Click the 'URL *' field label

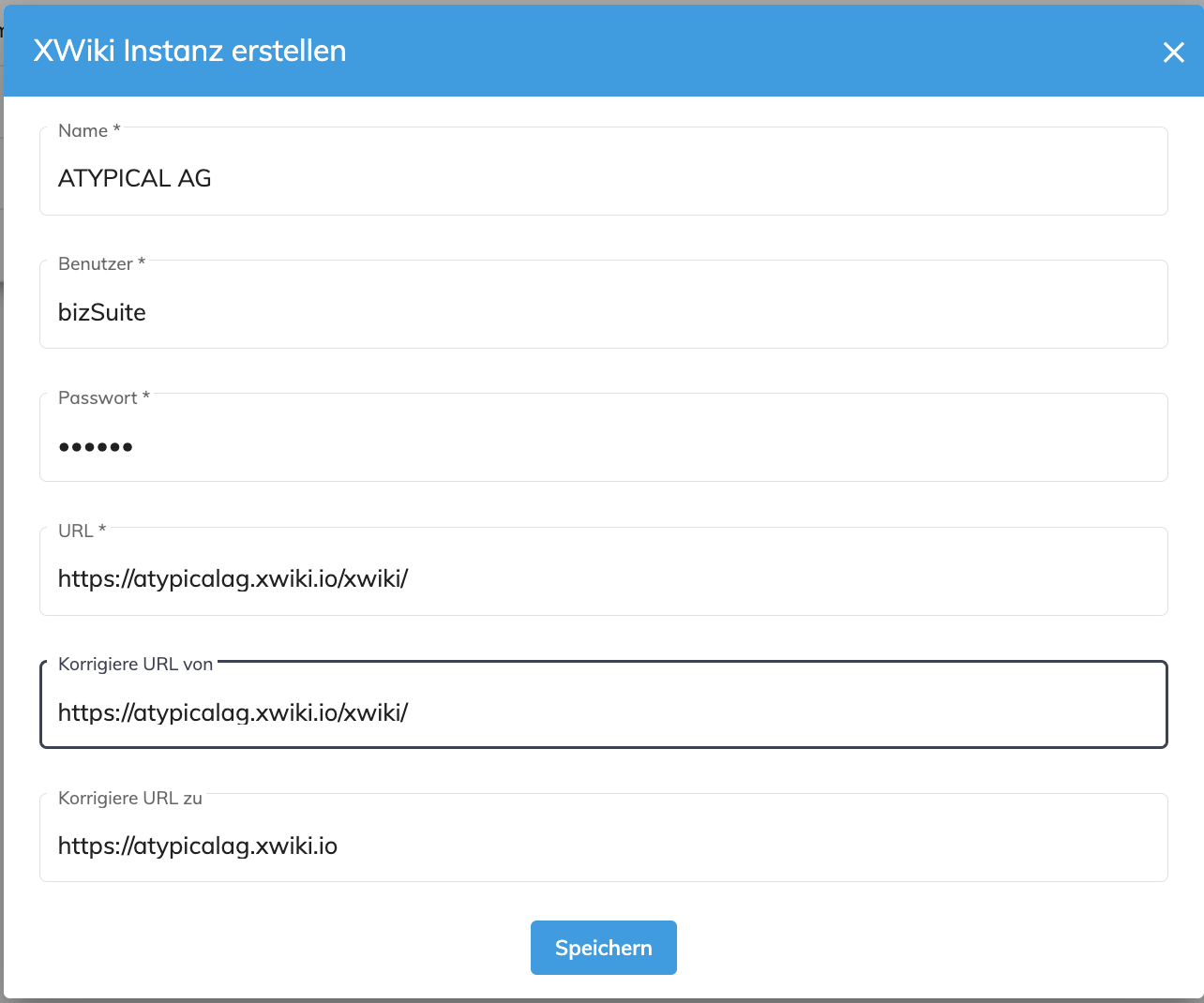tap(83, 531)
